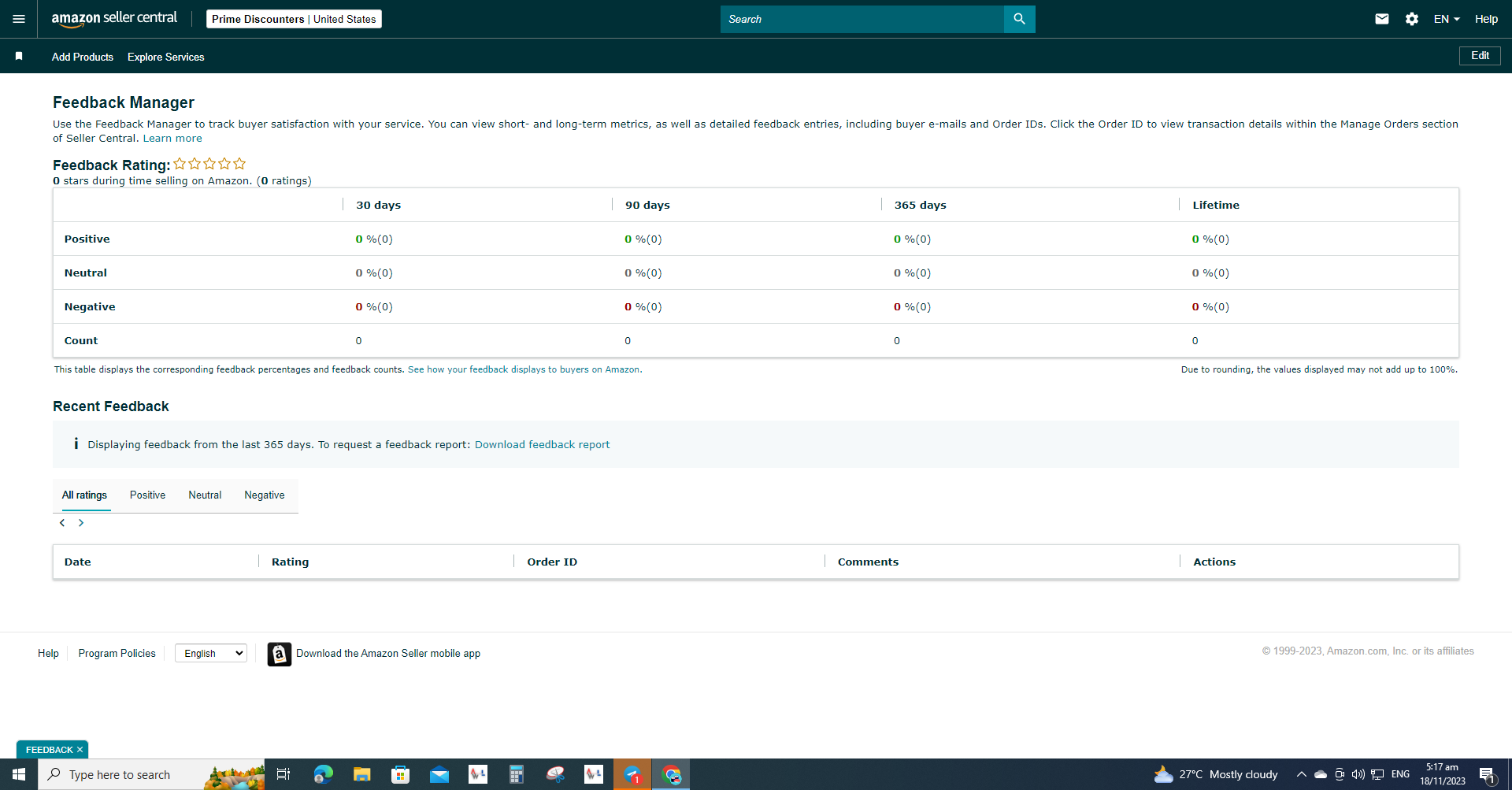Click the bookmark flag icon

(x=19, y=56)
